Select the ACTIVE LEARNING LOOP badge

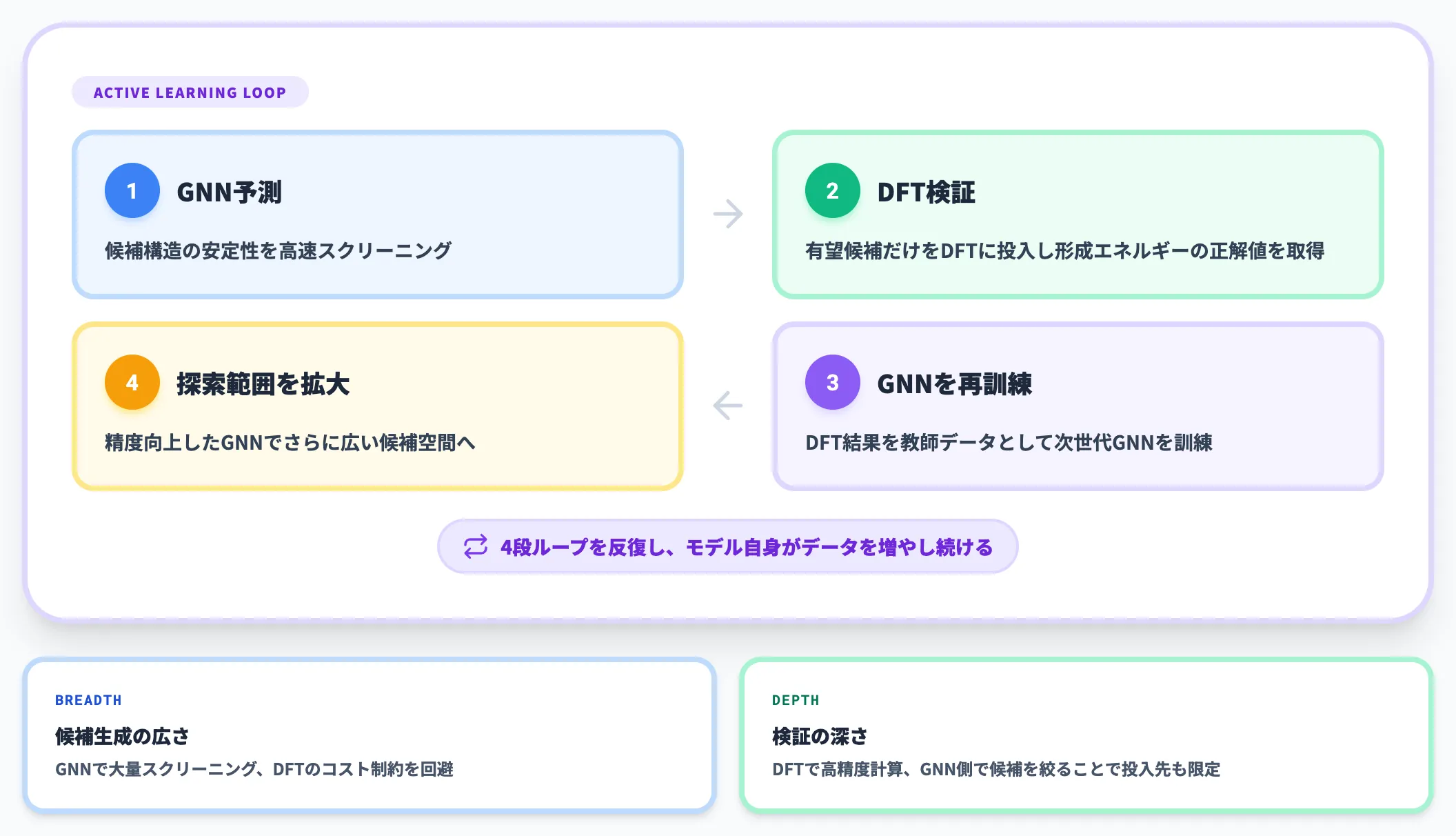[190, 92]
